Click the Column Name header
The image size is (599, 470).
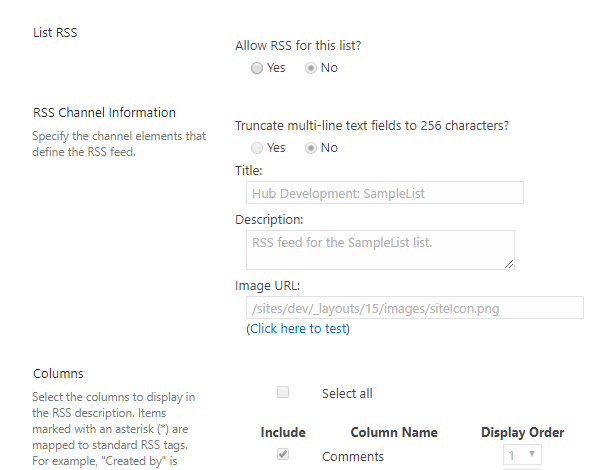pyautogui.click(x=394, y=433)
